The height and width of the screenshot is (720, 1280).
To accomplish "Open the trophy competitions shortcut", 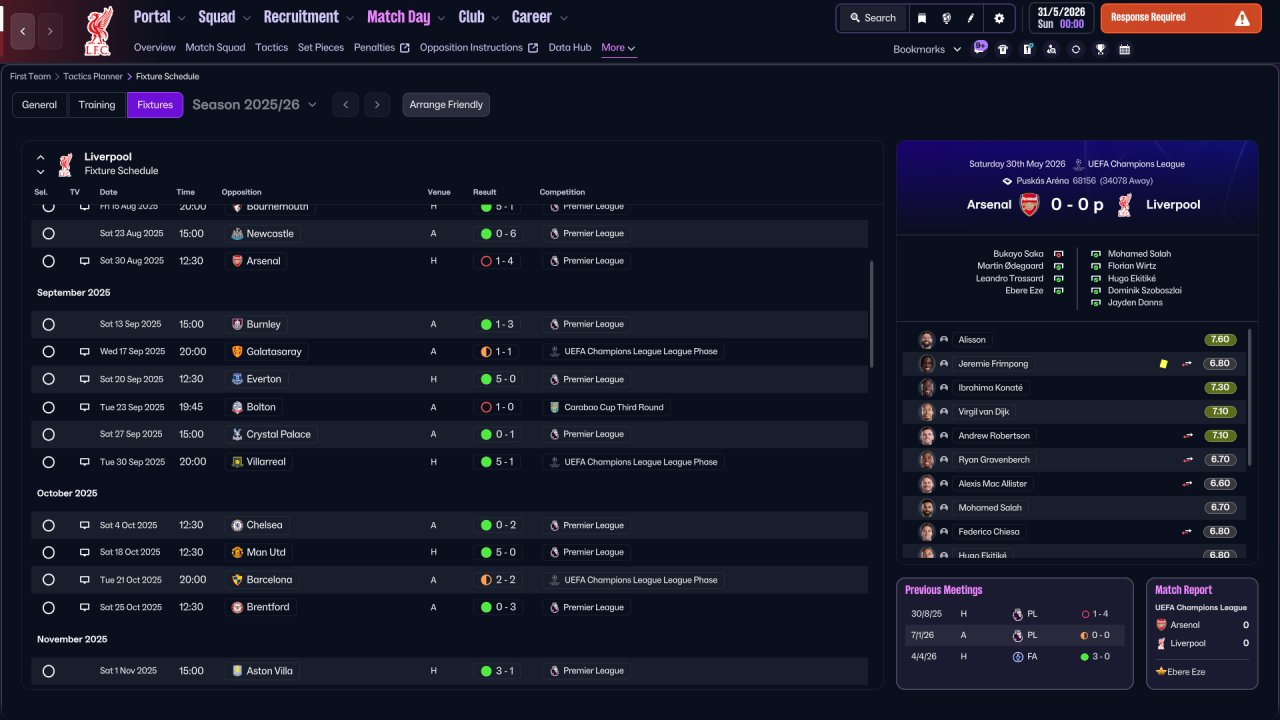I will (1100, 49).
